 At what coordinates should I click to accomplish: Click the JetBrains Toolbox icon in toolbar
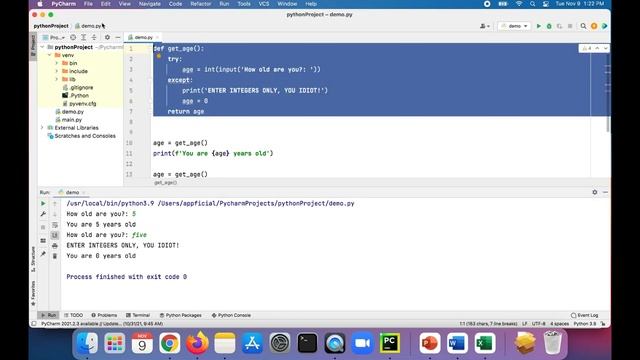[x=604, y=26]
